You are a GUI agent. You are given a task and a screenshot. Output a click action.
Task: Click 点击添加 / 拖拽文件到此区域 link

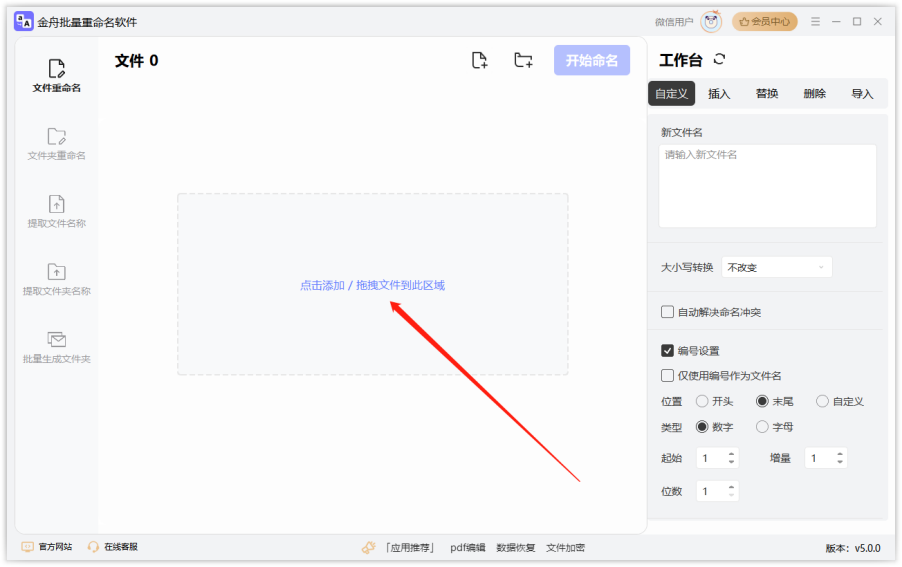point(372,285)
